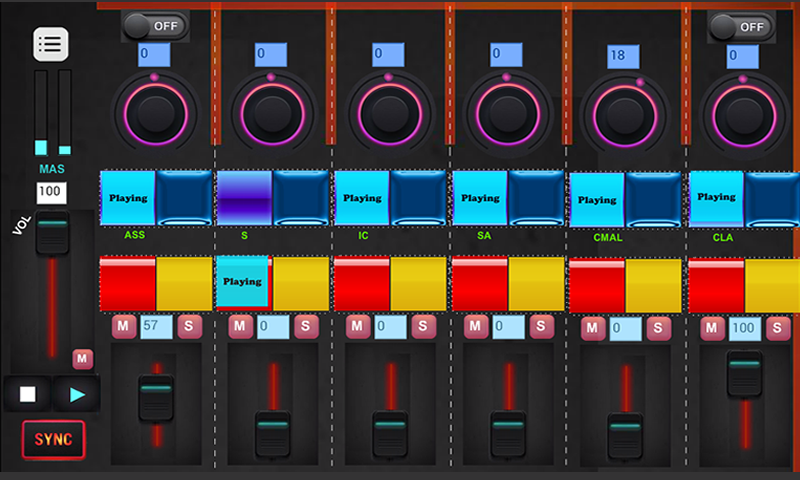Solo the ASS channel with S
The height and width of the screenshot is (480, 800).
click(189, 326)
